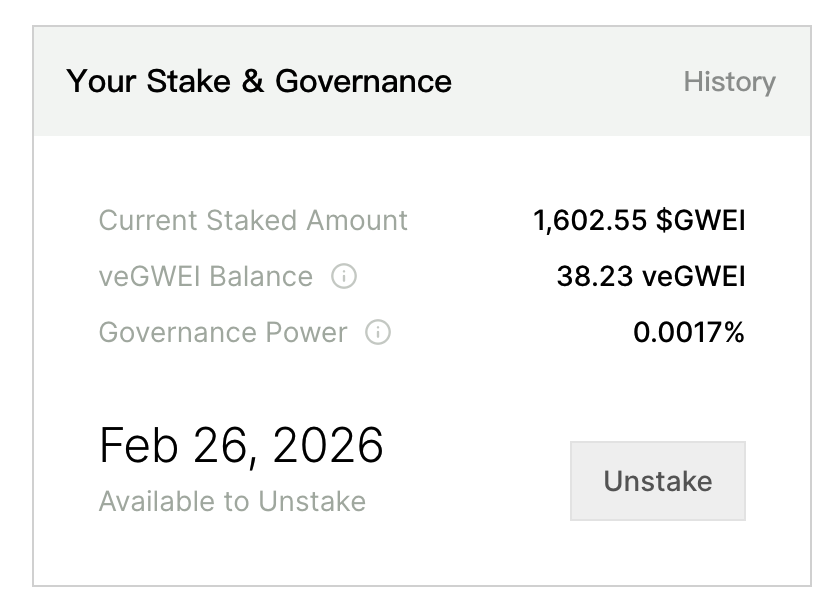Select the Available to Unstake caption
The image size is (830, 600).
tap(232, 501)
